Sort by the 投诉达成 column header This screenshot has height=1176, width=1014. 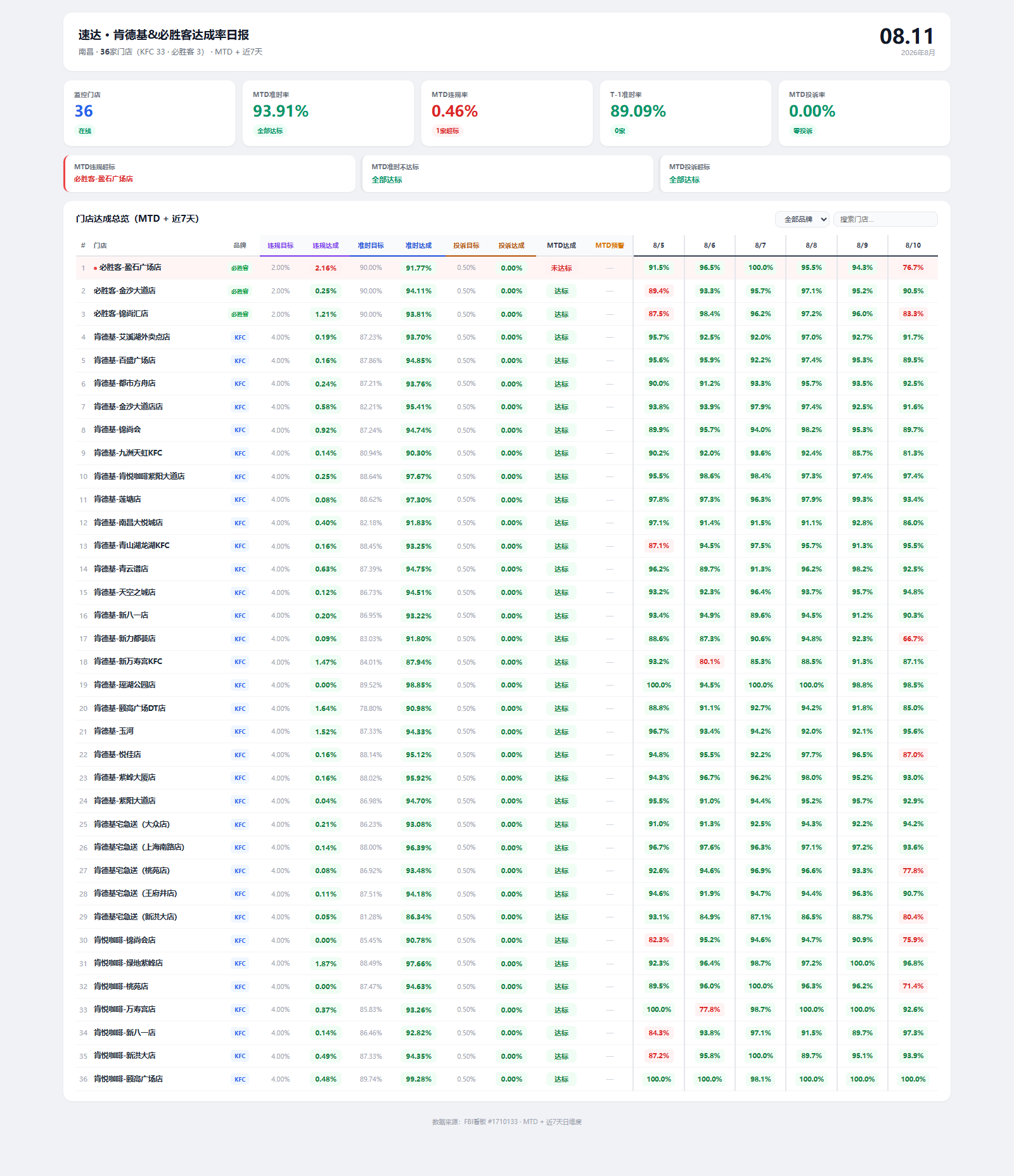511,246
